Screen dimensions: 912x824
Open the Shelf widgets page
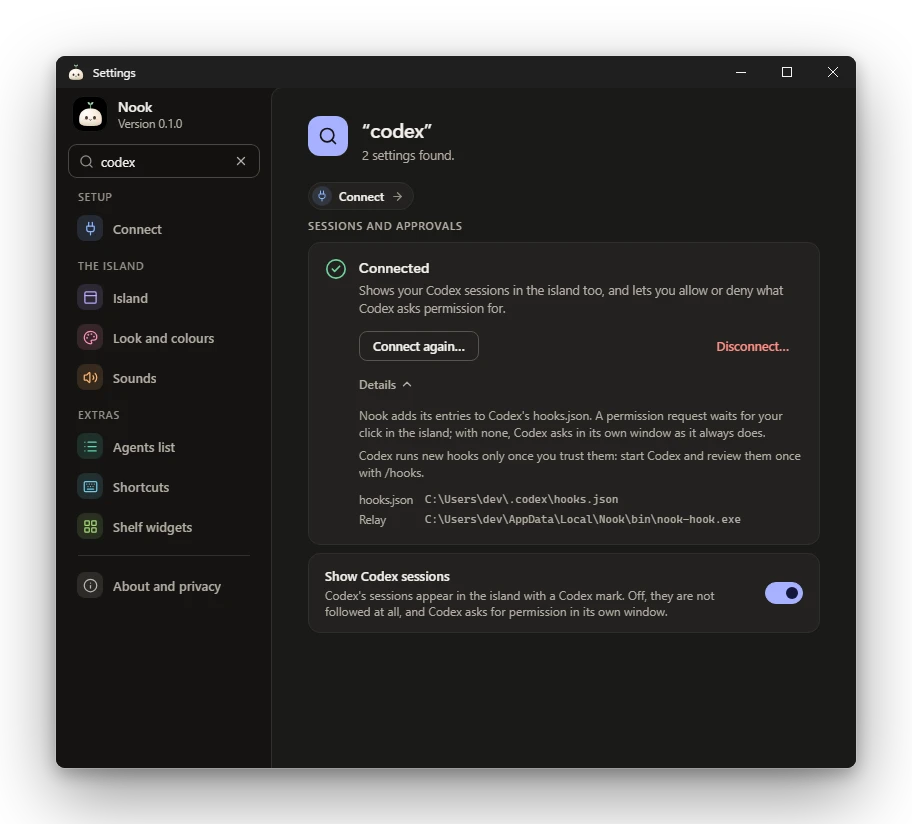152,527
